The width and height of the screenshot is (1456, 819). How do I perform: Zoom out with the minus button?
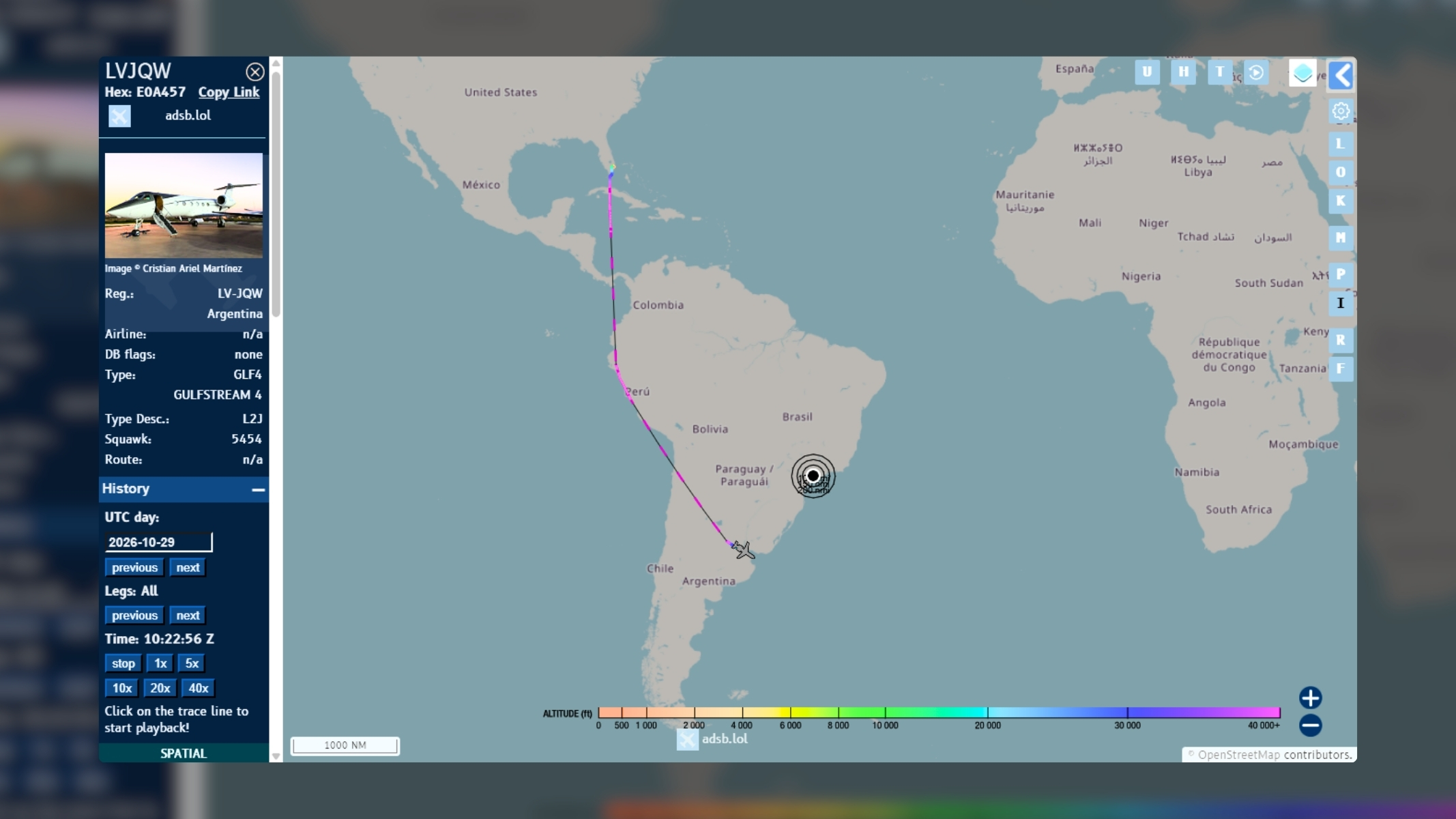(1310, 725)
